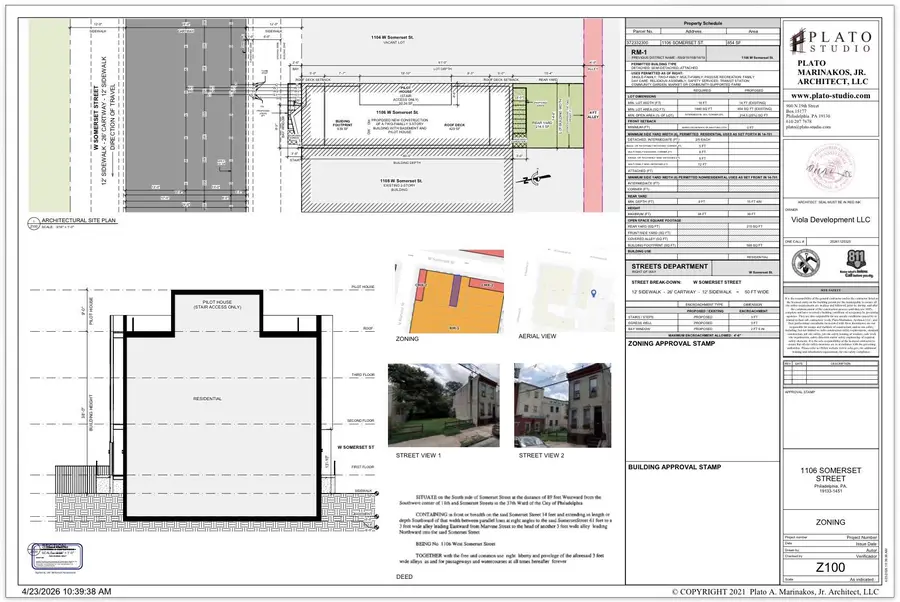Screen dimensions: 900x602
Task: Open the Street View 2 photo
Action: tap(562, 405)
